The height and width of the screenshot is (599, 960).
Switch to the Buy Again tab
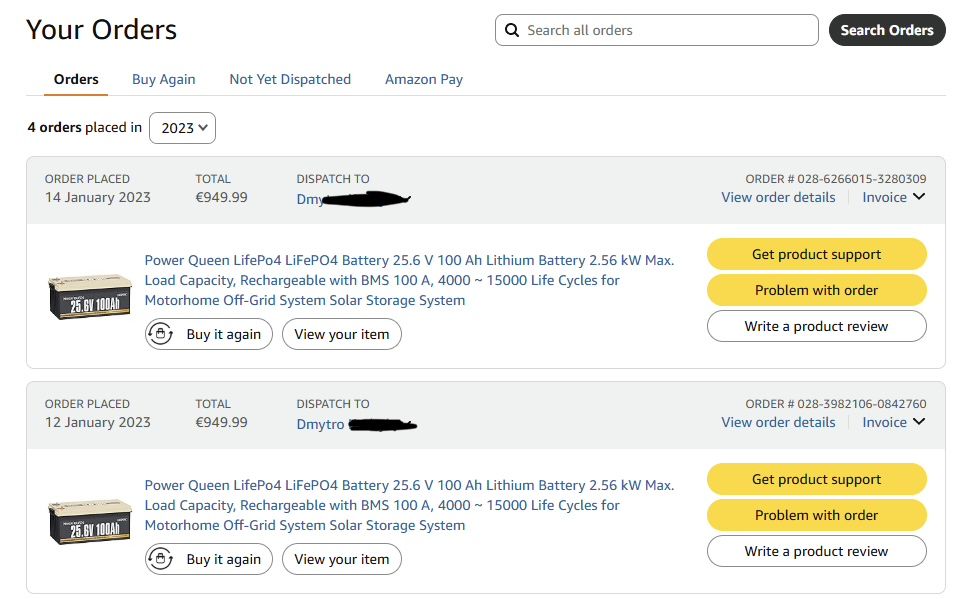[164, 79]
